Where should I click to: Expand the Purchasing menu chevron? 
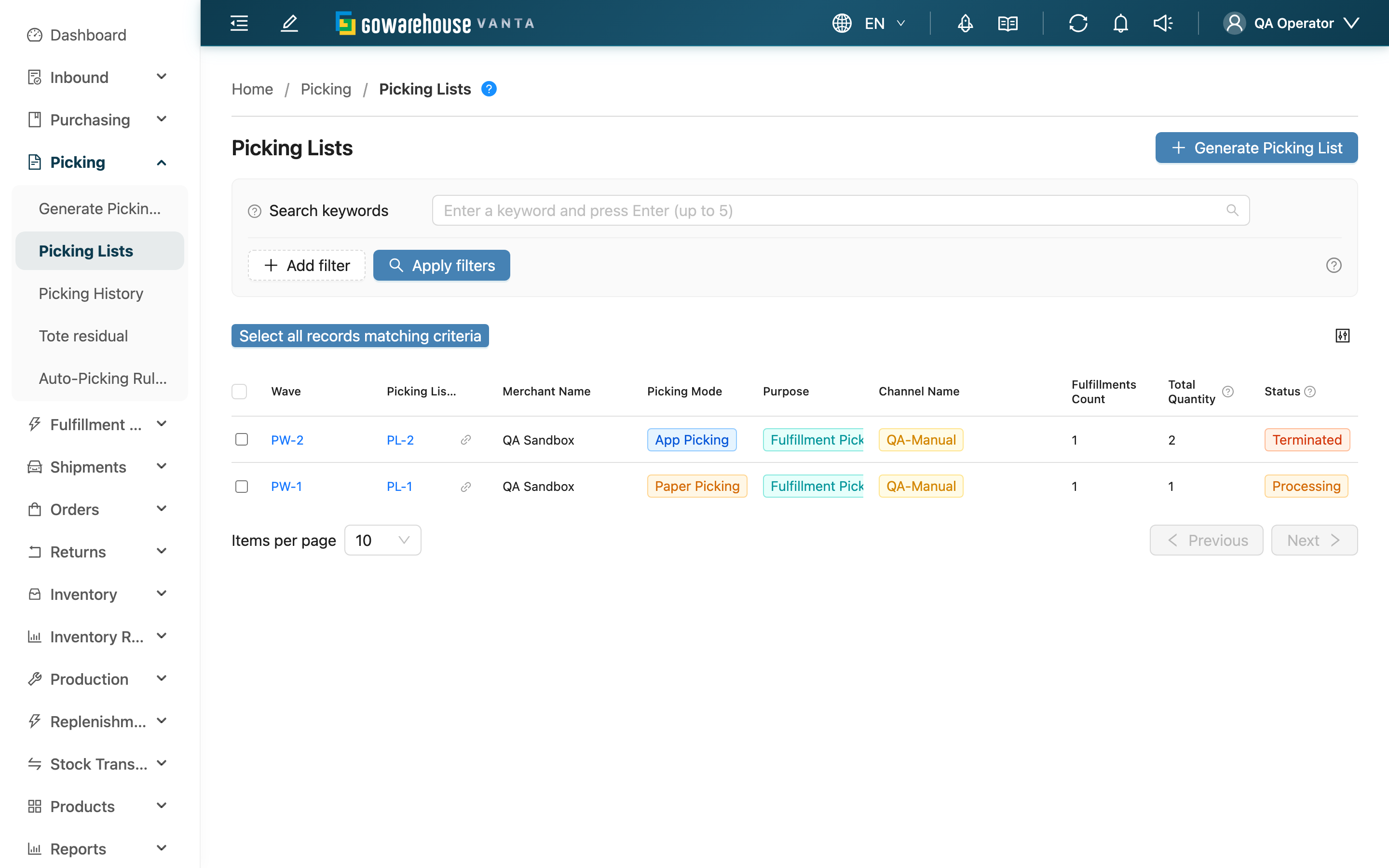[162, 119]
